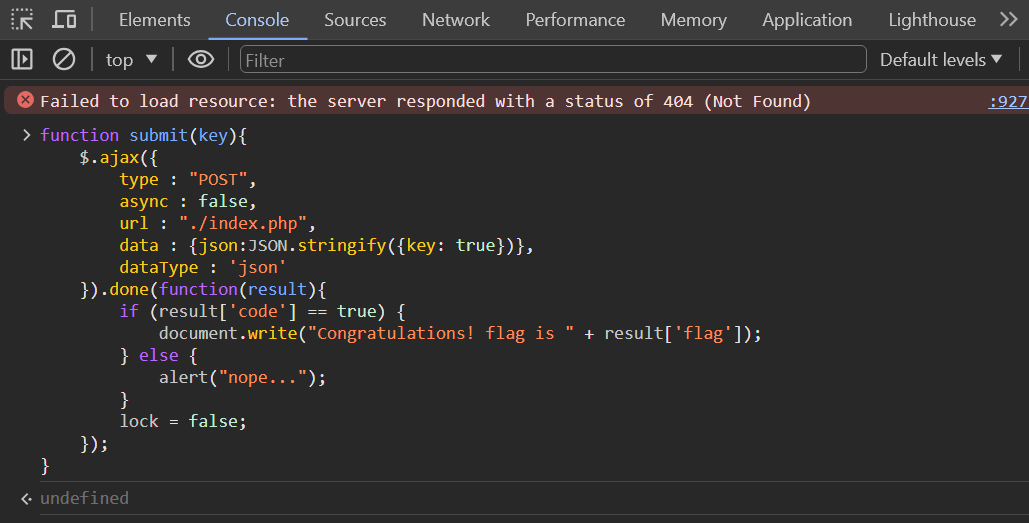This screenshot has width=1029, height=523.
Task: Focus the console Filter input field
Action: (x=553, y=60)
